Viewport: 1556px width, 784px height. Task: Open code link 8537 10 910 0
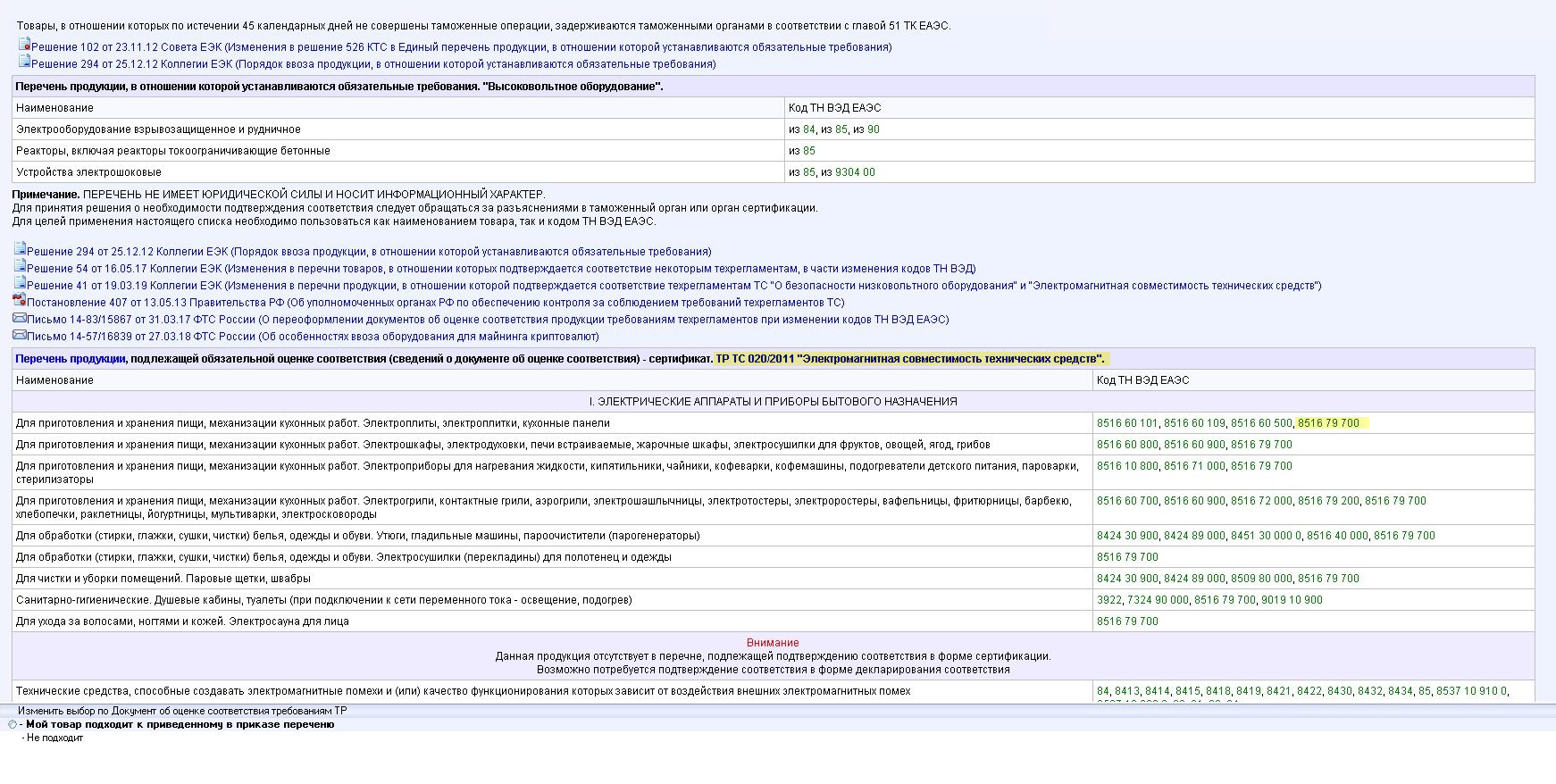[1471, 691]
